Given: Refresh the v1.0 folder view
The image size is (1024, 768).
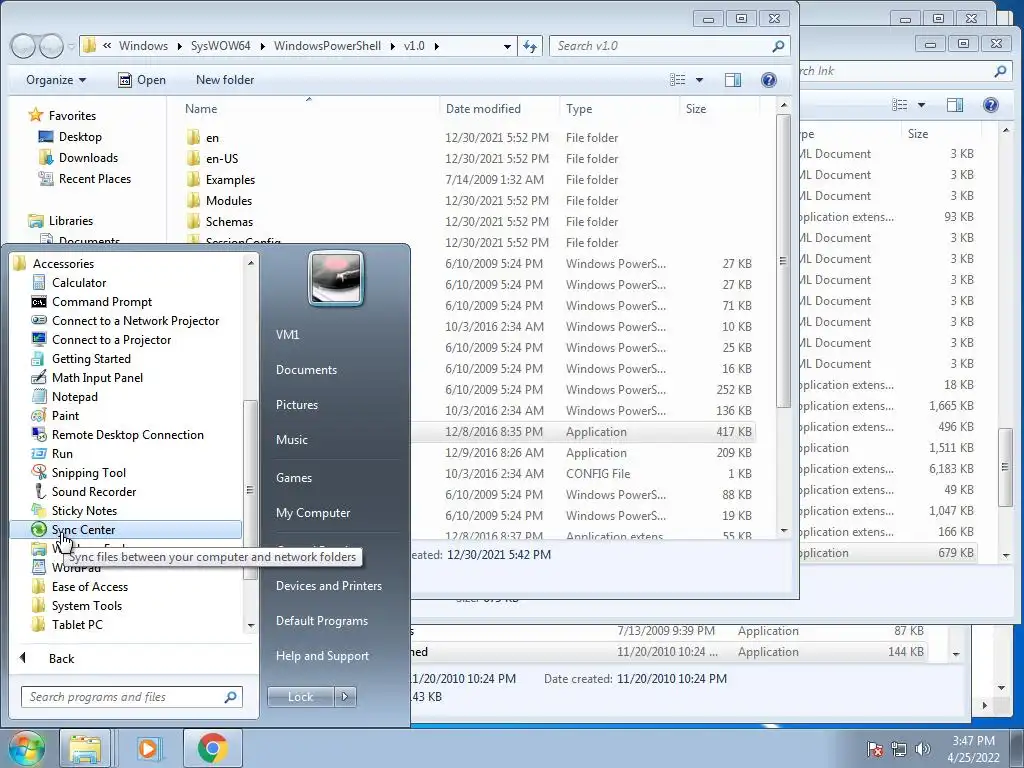Looking at the screenshot, I should [x=530, y=46].
